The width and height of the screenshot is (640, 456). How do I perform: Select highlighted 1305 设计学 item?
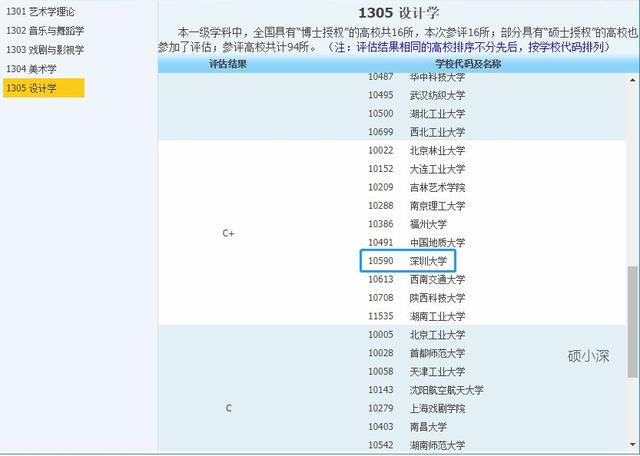44,88
